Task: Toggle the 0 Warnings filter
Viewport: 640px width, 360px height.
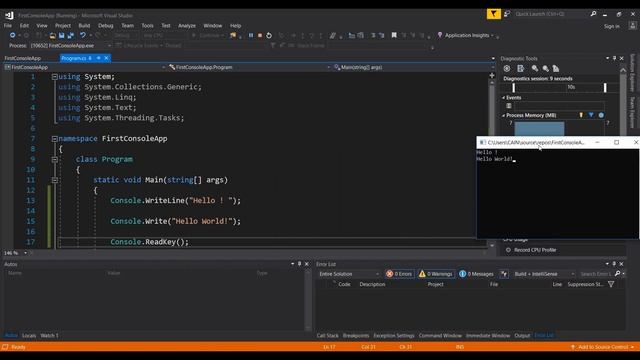Action: pyautogui.click(x=436, y=274)
